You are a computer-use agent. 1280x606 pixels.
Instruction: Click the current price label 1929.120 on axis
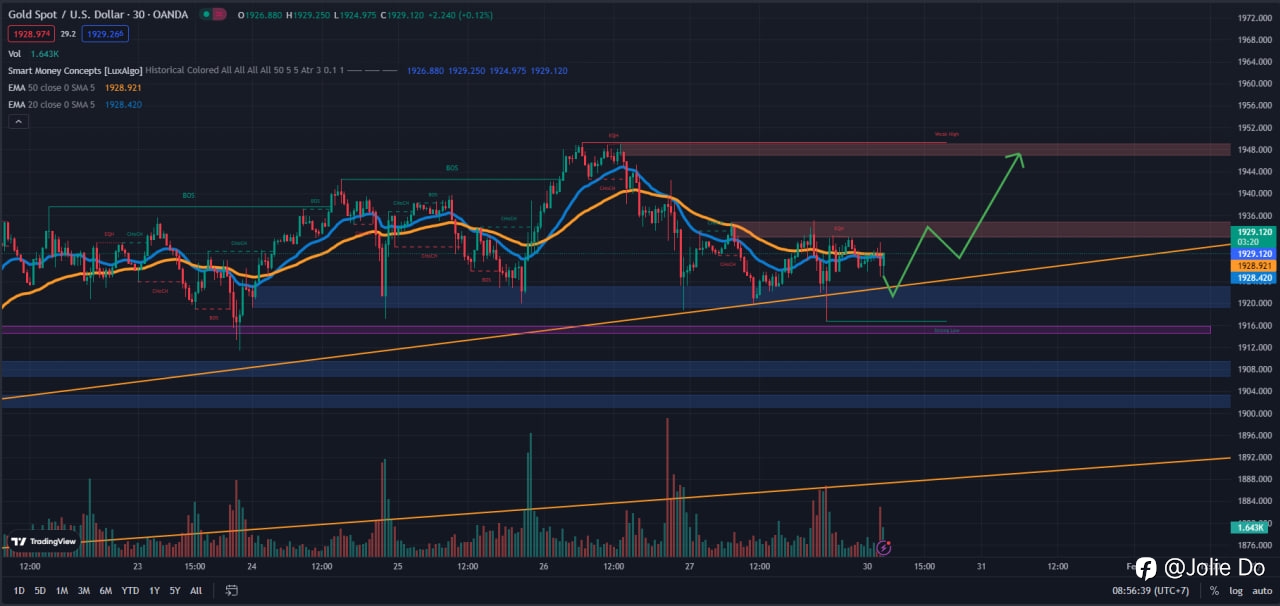coord(1254,231)
